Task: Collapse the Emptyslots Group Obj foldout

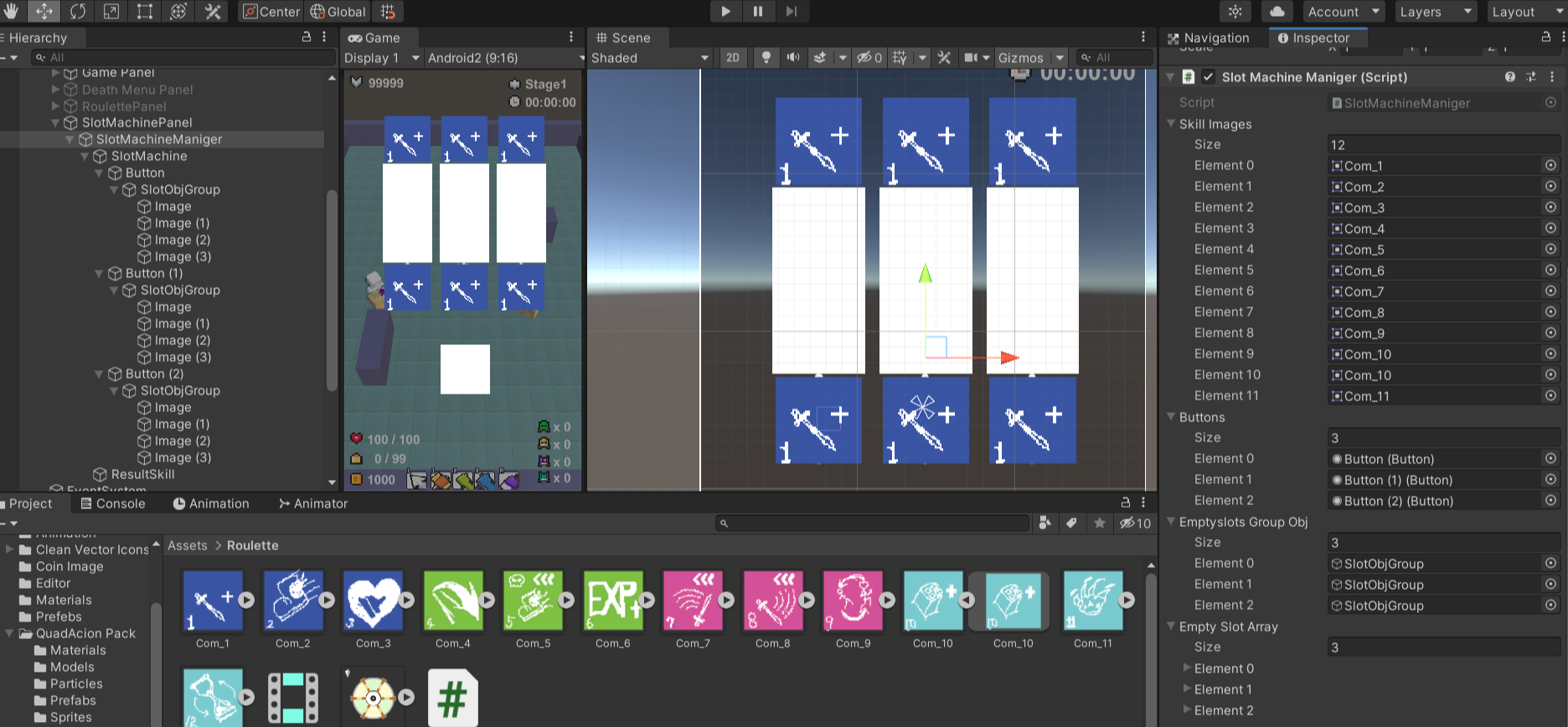Action: click(1171, 522)
